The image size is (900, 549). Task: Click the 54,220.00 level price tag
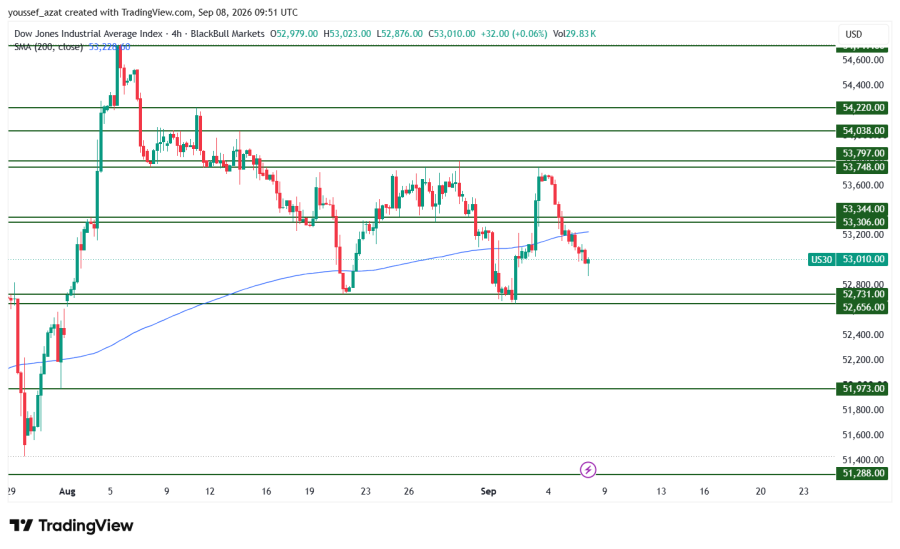tap(862, 108)
